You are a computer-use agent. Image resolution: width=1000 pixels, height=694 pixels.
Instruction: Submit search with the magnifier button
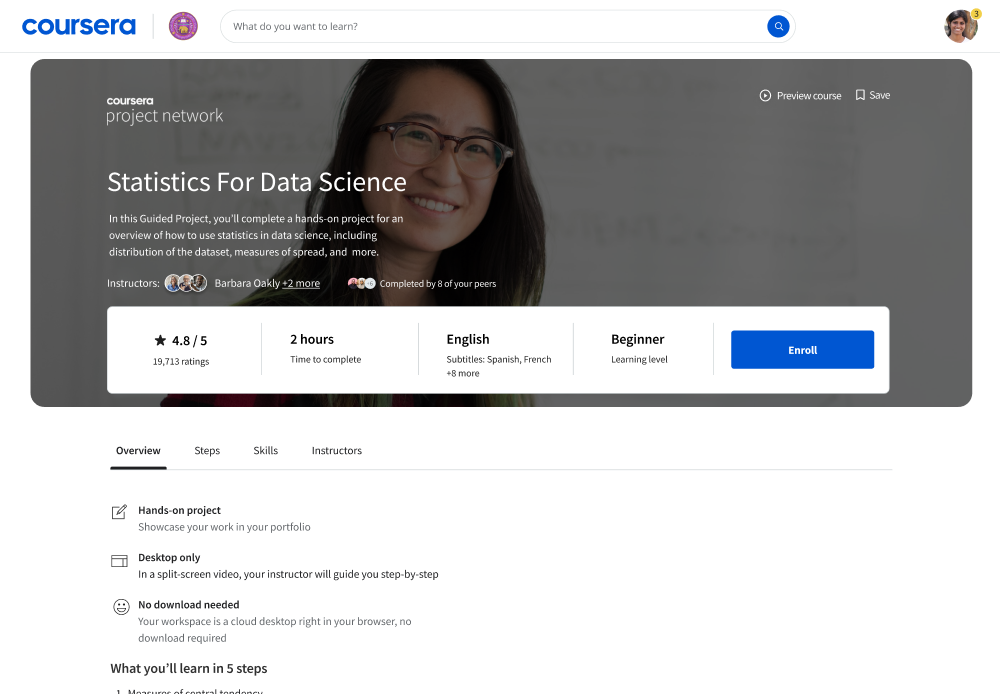[778, 26]
